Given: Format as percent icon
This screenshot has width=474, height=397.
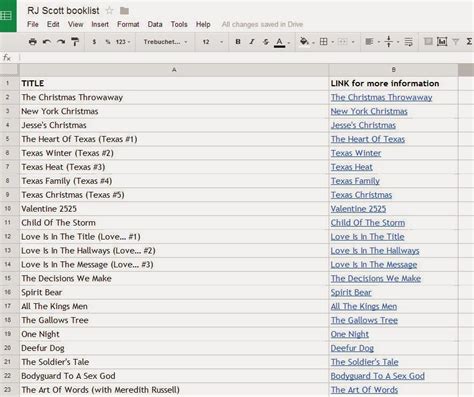Looking at the screenshot, I should [108, 42].
